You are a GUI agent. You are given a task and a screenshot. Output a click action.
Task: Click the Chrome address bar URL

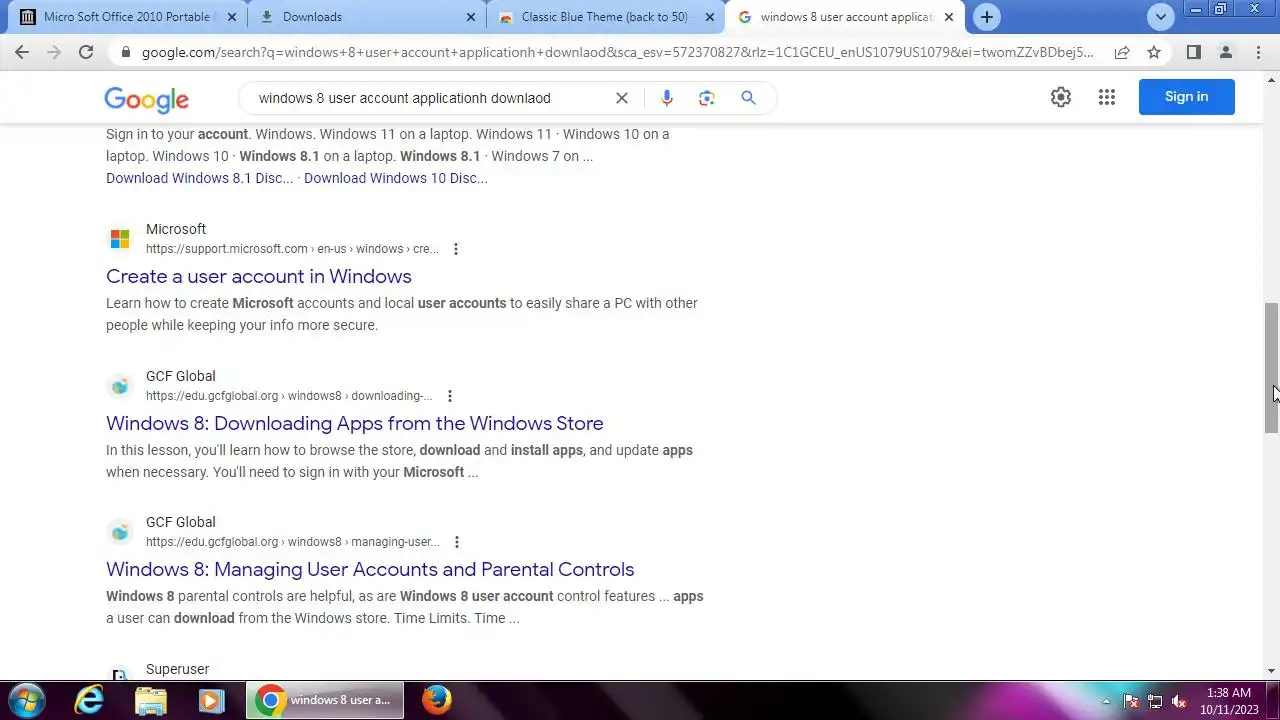coord(618,52)
